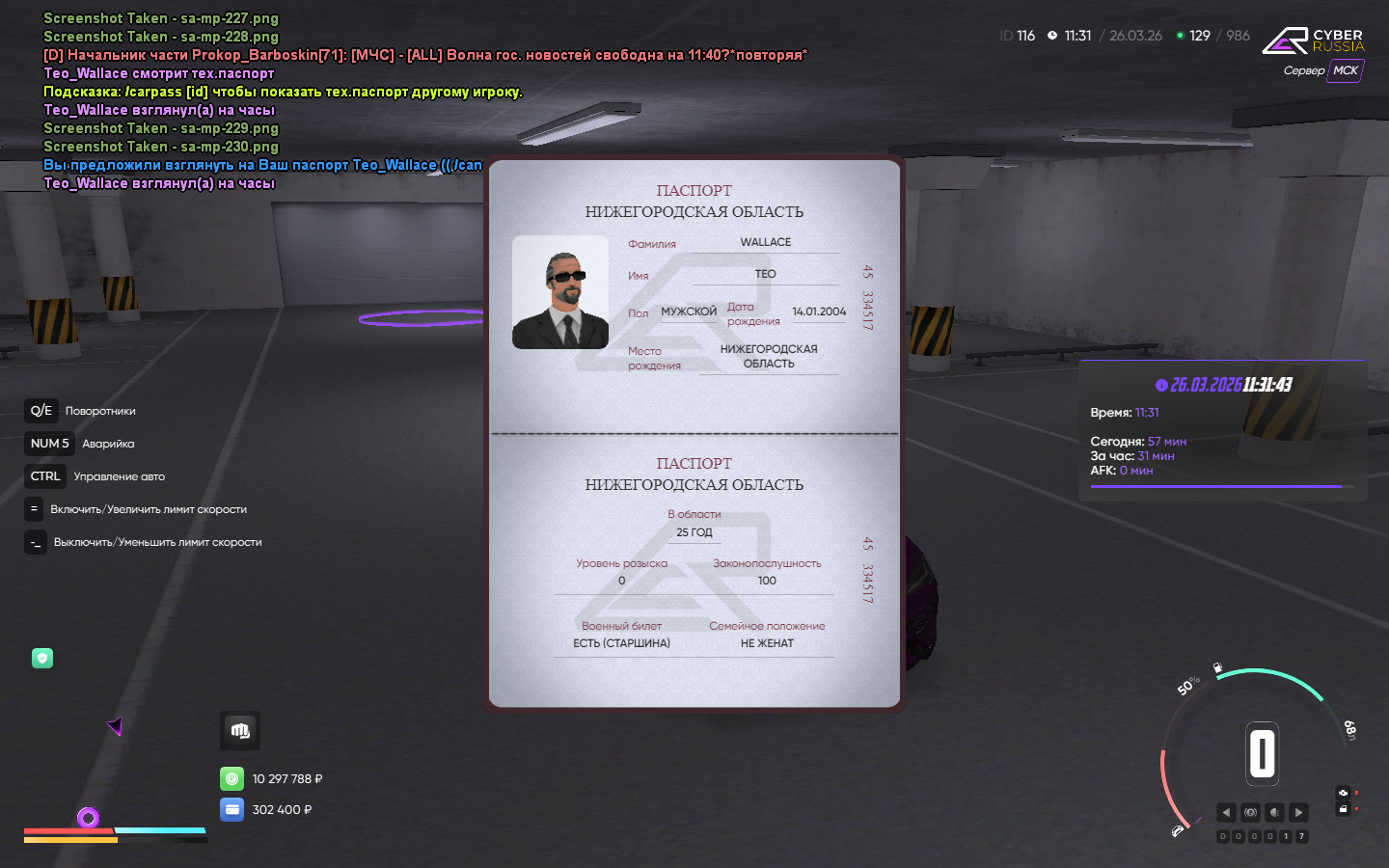The width and height of the screenshot is (1389, 868).
Task: Click the NUM 5 hazard lights key hint
Action: point(50,444)
